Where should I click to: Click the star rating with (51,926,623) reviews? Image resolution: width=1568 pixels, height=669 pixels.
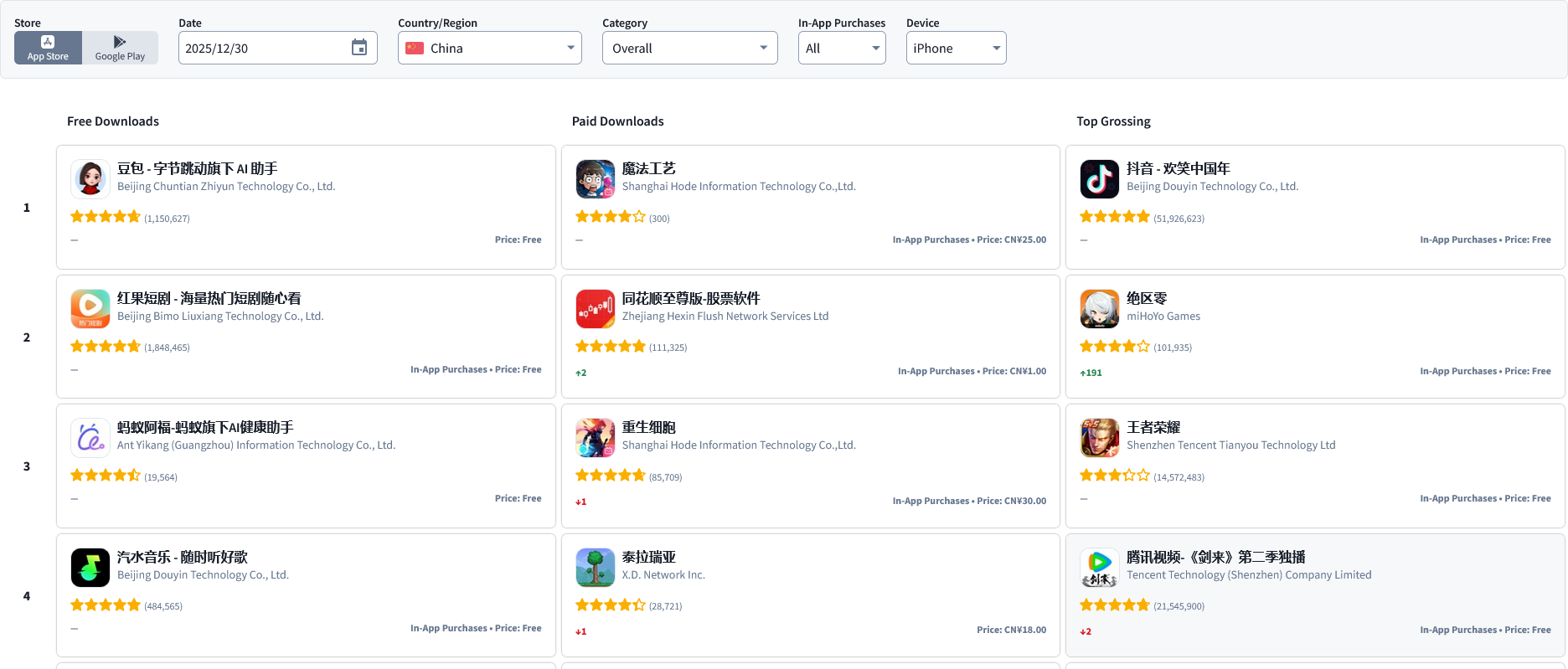pos(1115,217)
